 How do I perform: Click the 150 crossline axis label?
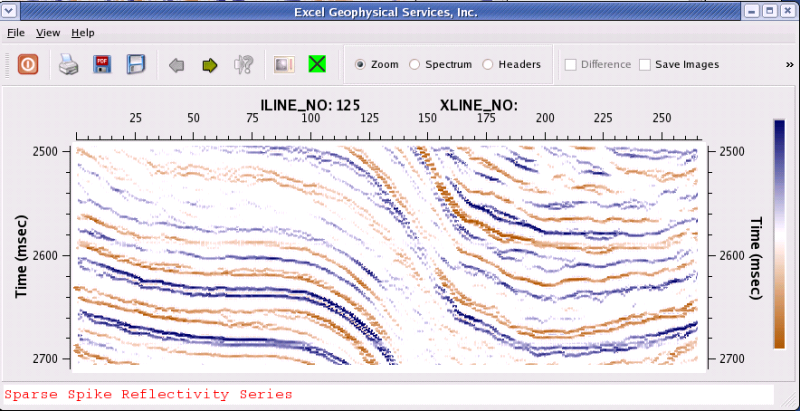428,118
